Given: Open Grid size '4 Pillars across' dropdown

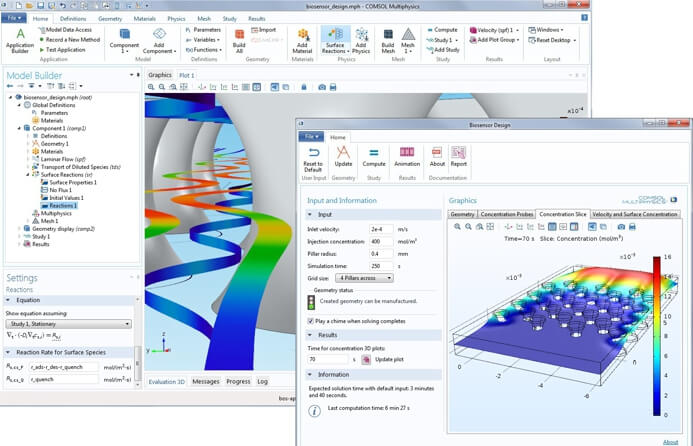Looking at the screenshot, I should (x=364, y=278).
